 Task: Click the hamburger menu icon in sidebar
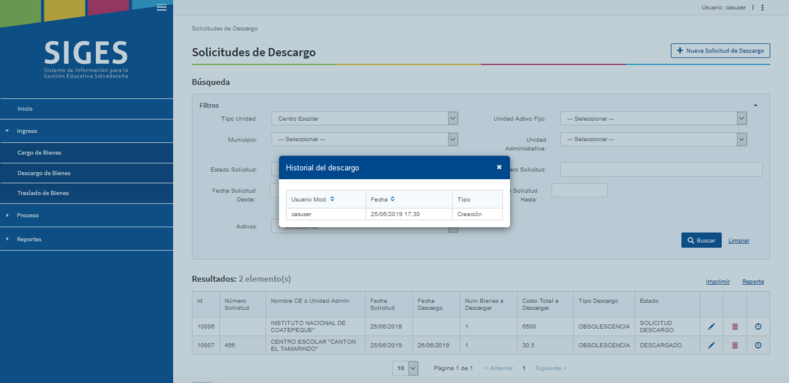click(162, 7)
